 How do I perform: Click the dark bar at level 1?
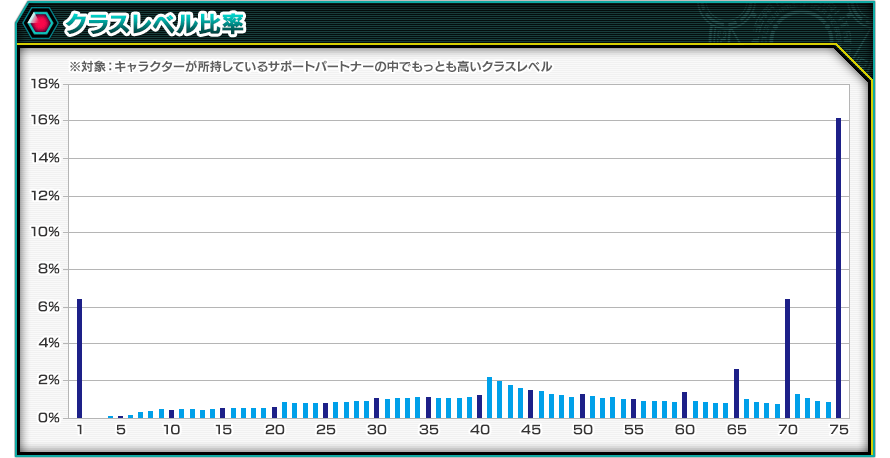pyautogui.click(x=79, y=358)
